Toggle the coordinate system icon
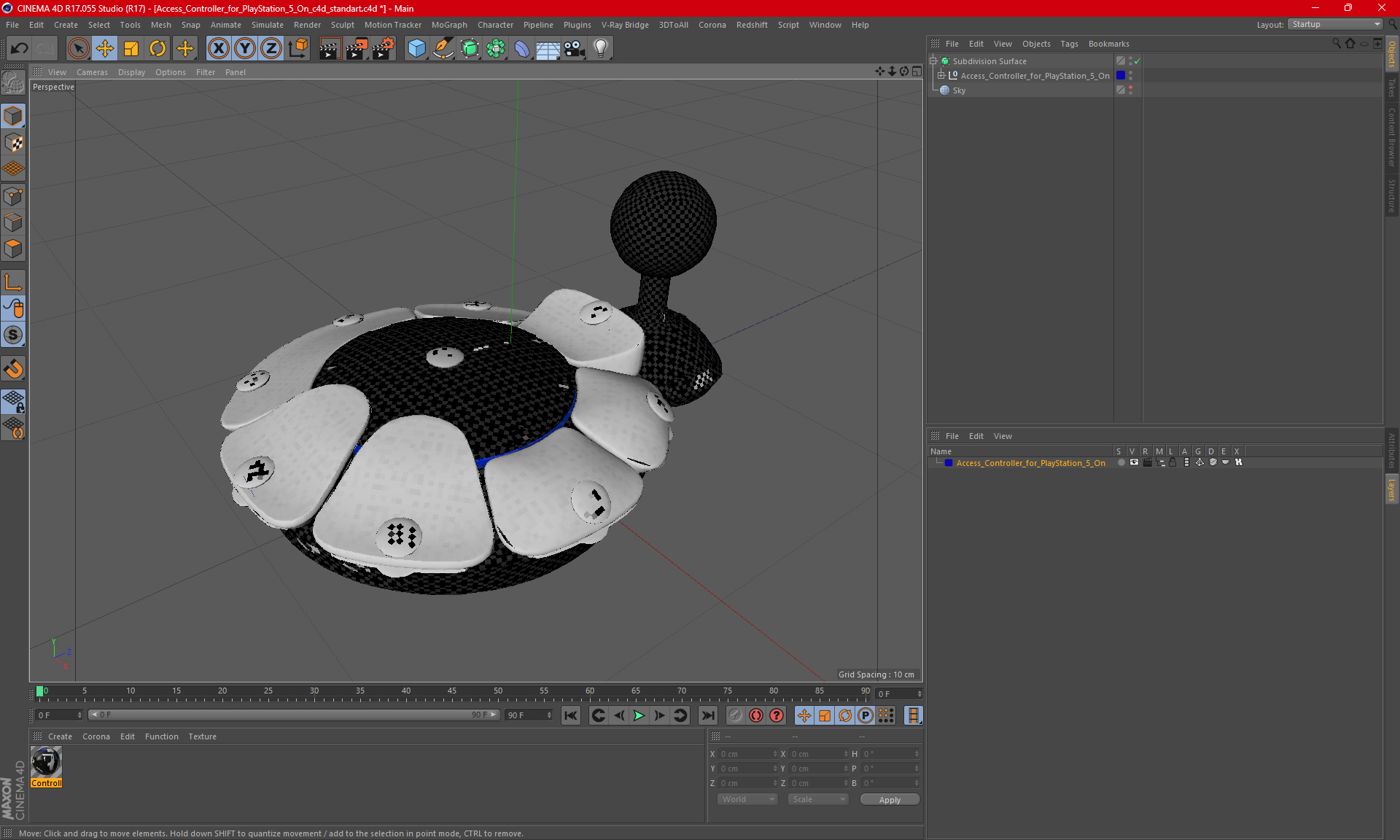 (x=297, y=49)
